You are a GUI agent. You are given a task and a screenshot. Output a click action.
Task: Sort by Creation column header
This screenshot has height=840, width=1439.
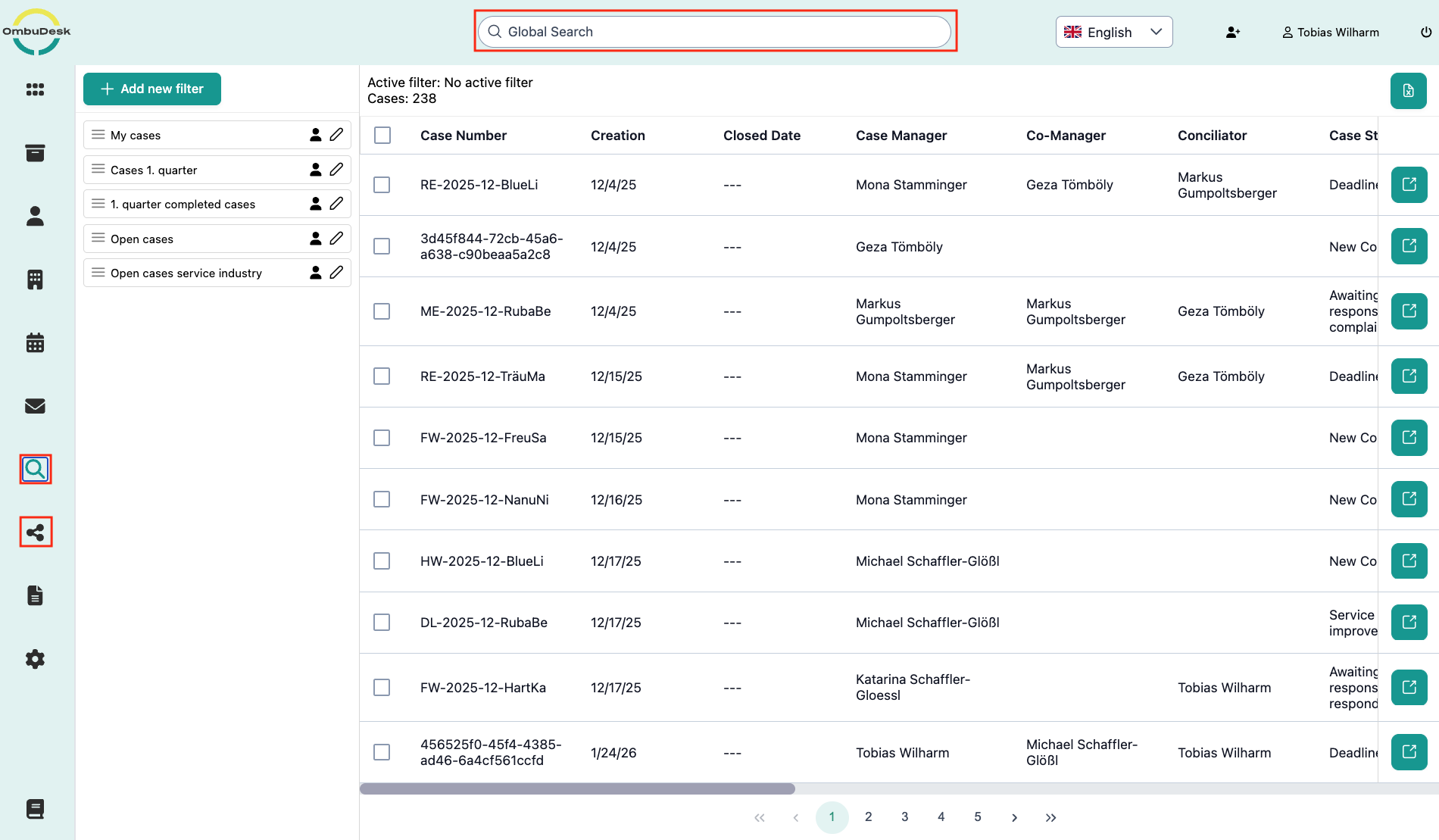pyautogui.click(x=618, y=136)
